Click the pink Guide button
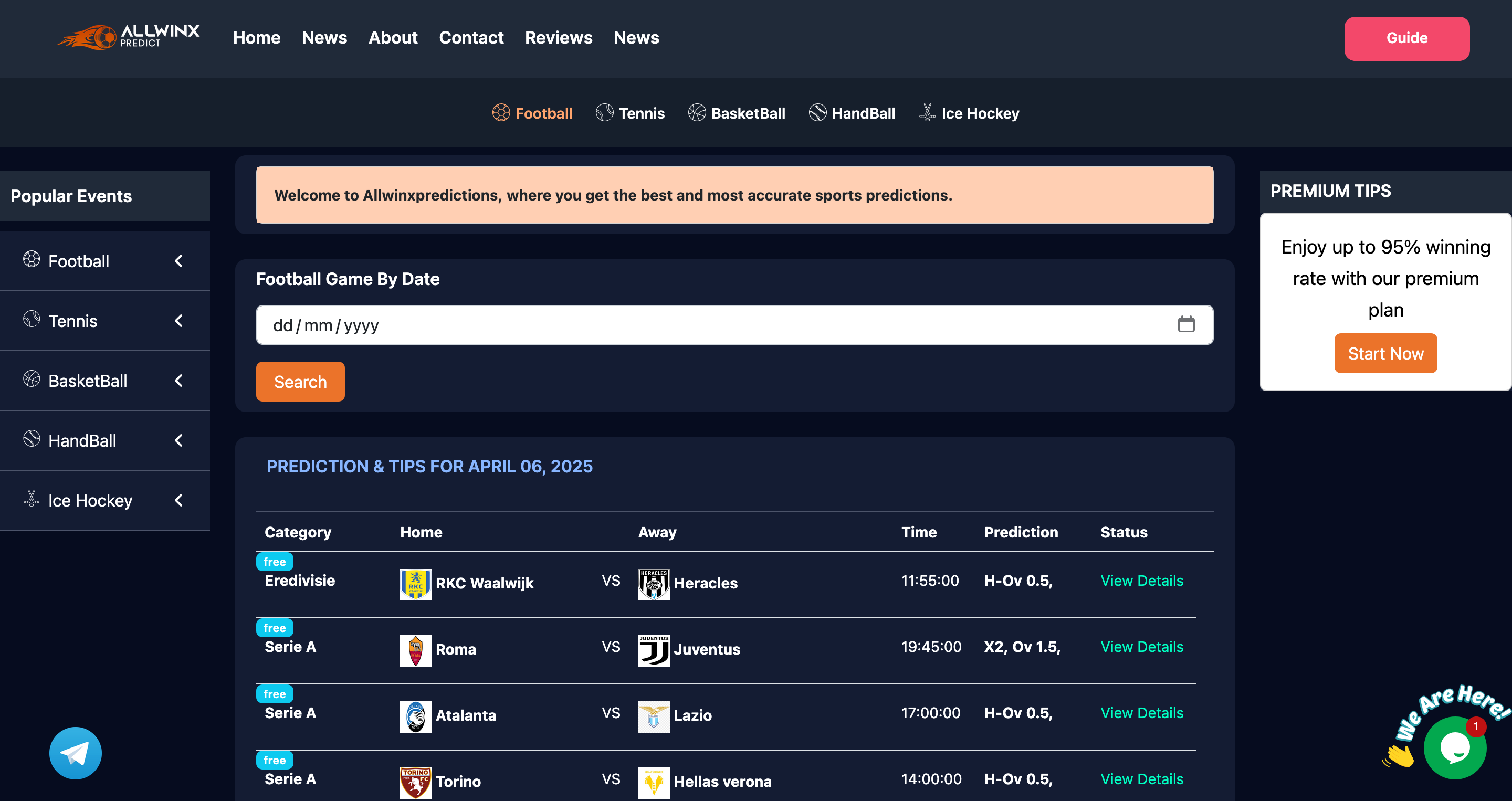The height and width of the screenshot is (801, 1512). coord(1407,38)
